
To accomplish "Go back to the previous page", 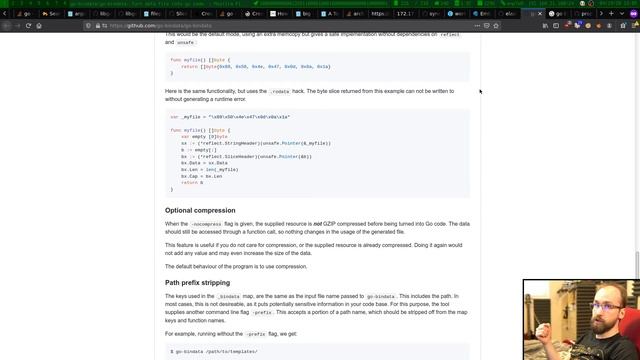I will click(6, 26).
